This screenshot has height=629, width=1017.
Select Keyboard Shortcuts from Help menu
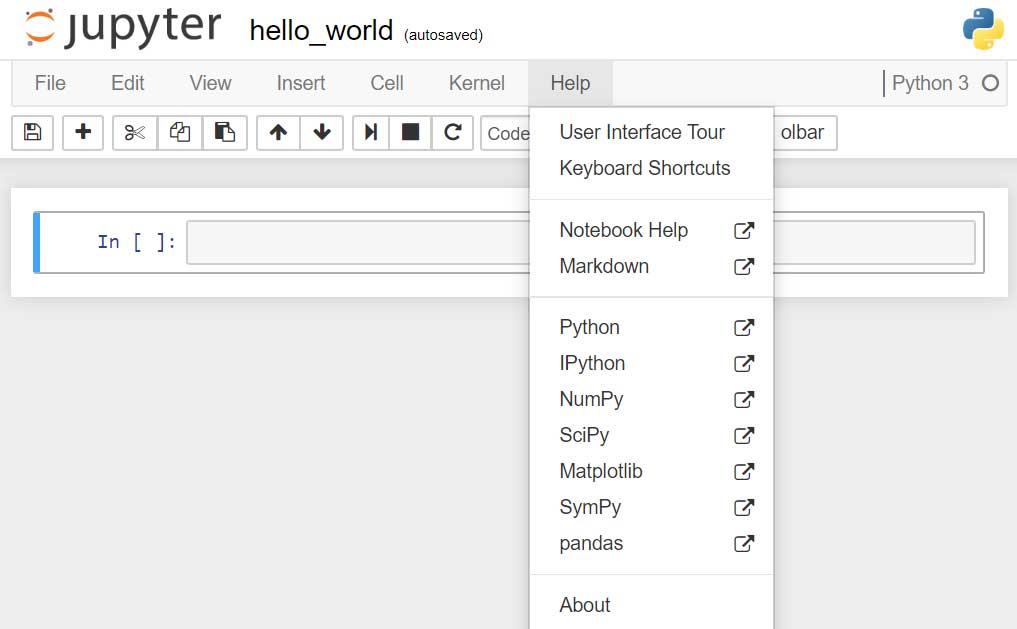click(645, 168)
